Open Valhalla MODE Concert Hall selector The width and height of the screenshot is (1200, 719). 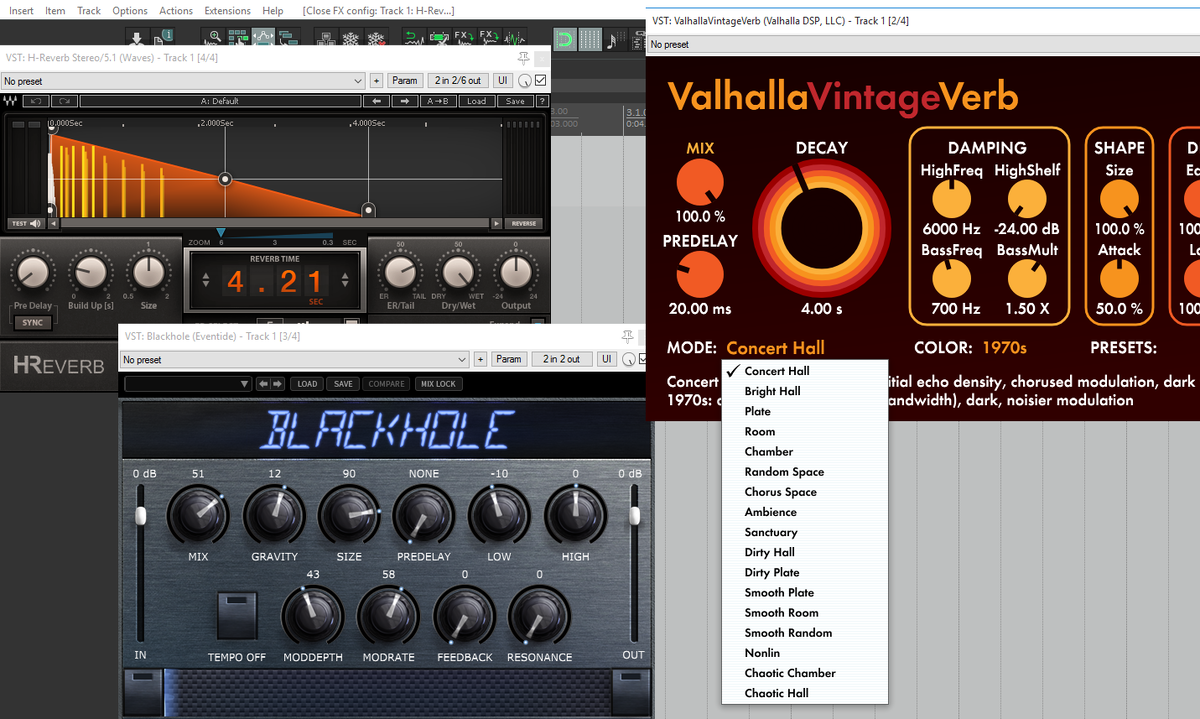pos(775,348)
